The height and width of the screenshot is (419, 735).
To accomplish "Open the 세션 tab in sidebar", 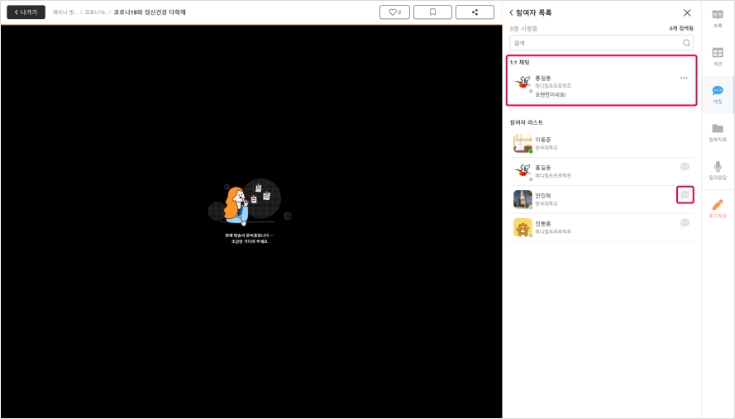I will 718,56.
